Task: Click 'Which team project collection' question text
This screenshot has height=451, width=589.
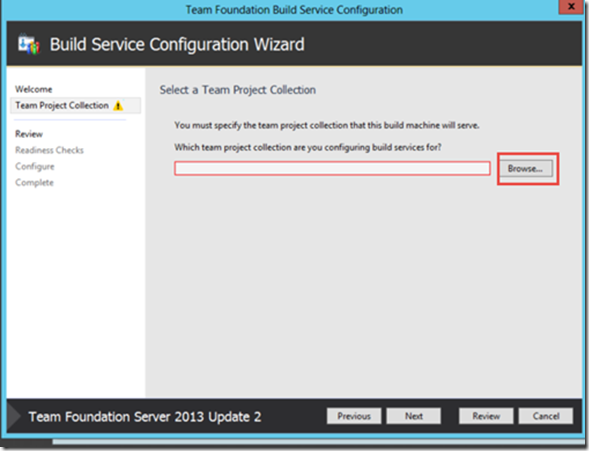Action: (x=308, y=147)
